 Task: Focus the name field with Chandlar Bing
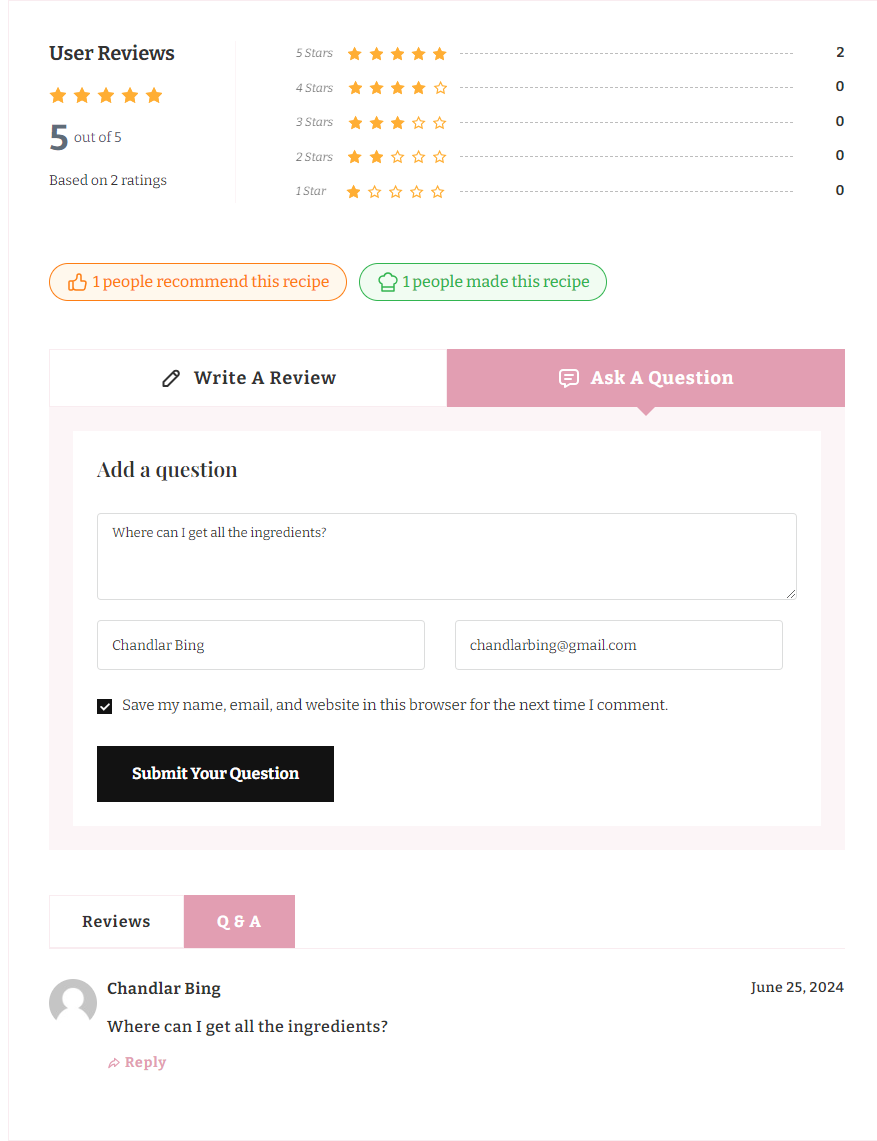point(260,645)
